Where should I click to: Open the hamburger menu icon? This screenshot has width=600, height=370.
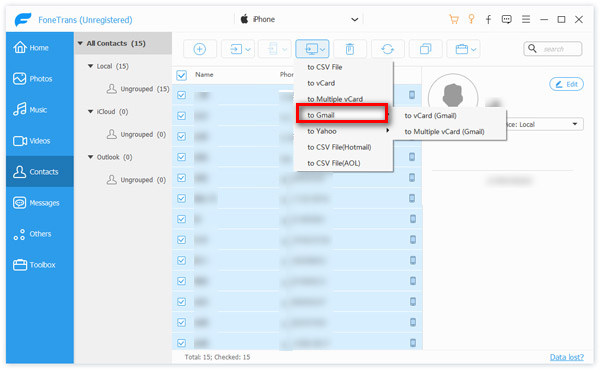click(526, 19)
